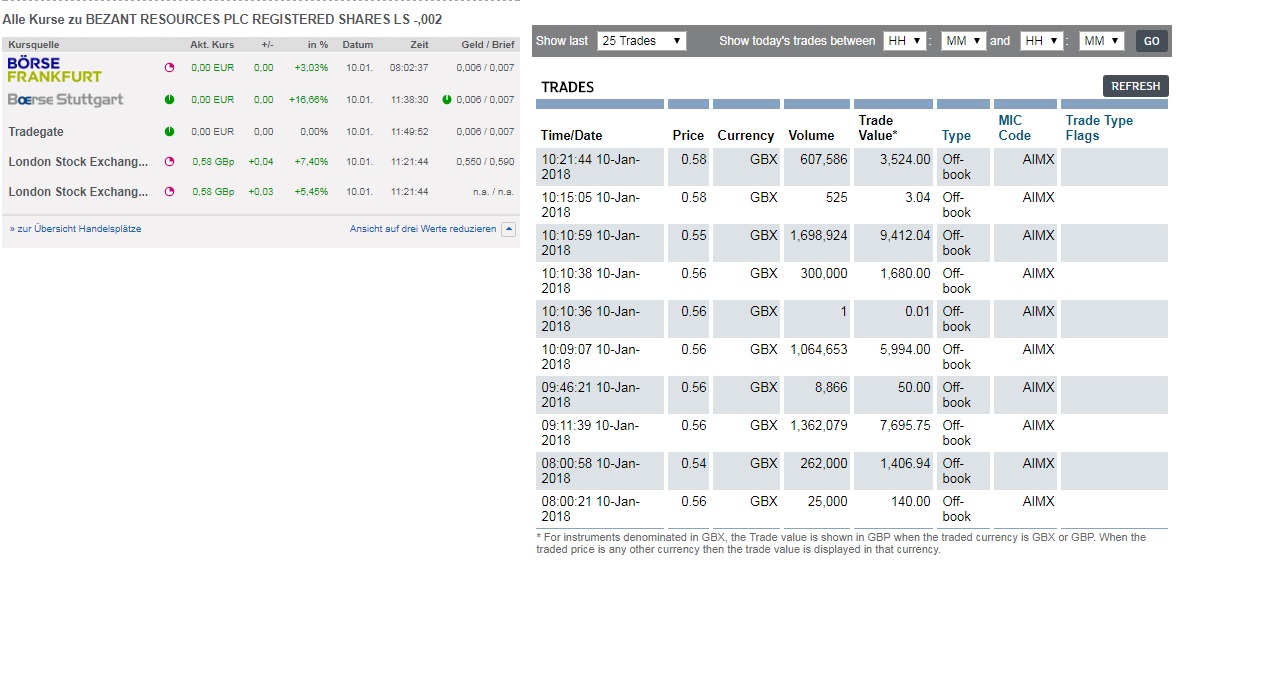Collapse list with the up-arrow icon

[508, 229]
